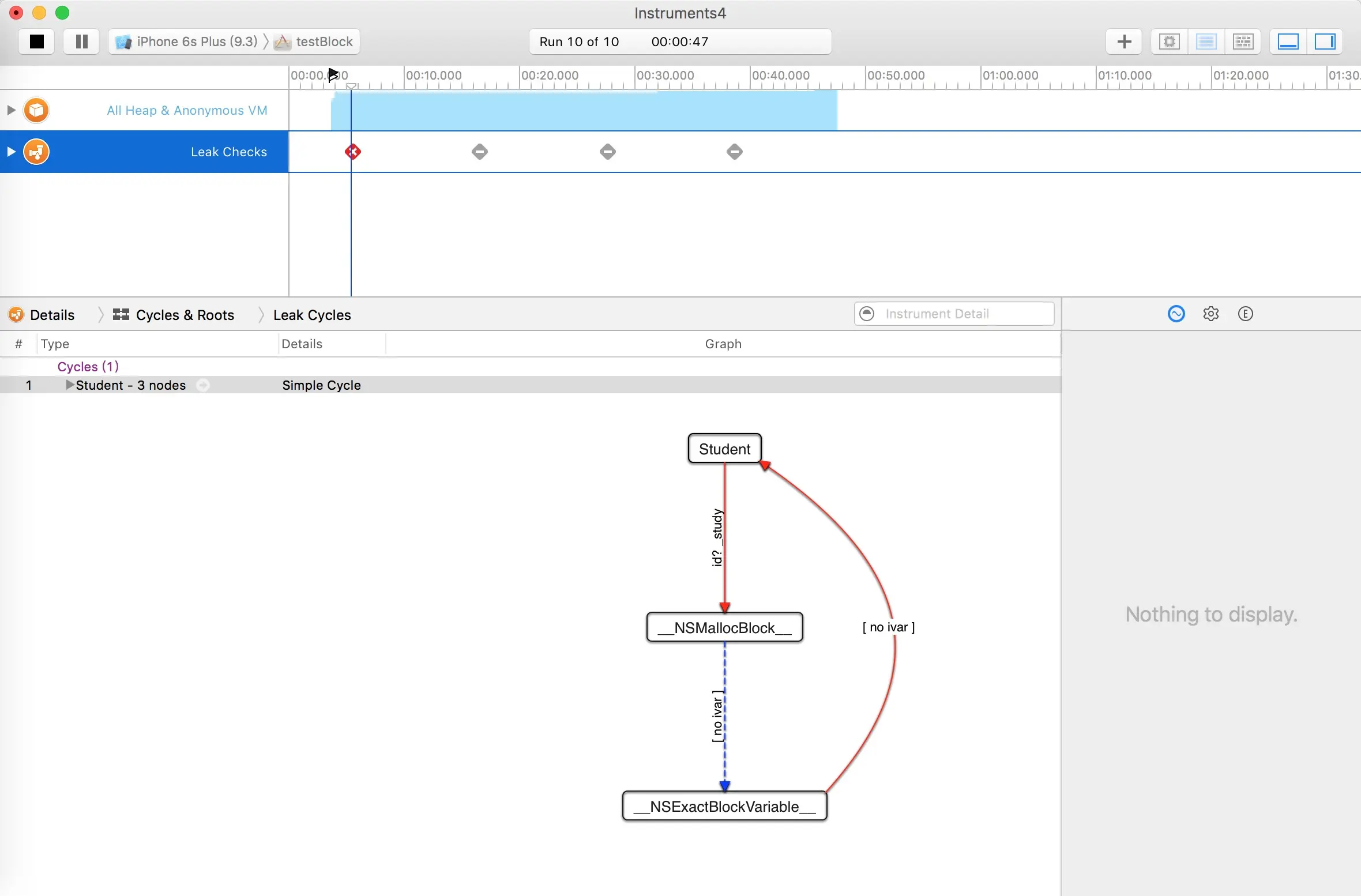Select the CPU strategy view icon

click(x=1170, y=42)
